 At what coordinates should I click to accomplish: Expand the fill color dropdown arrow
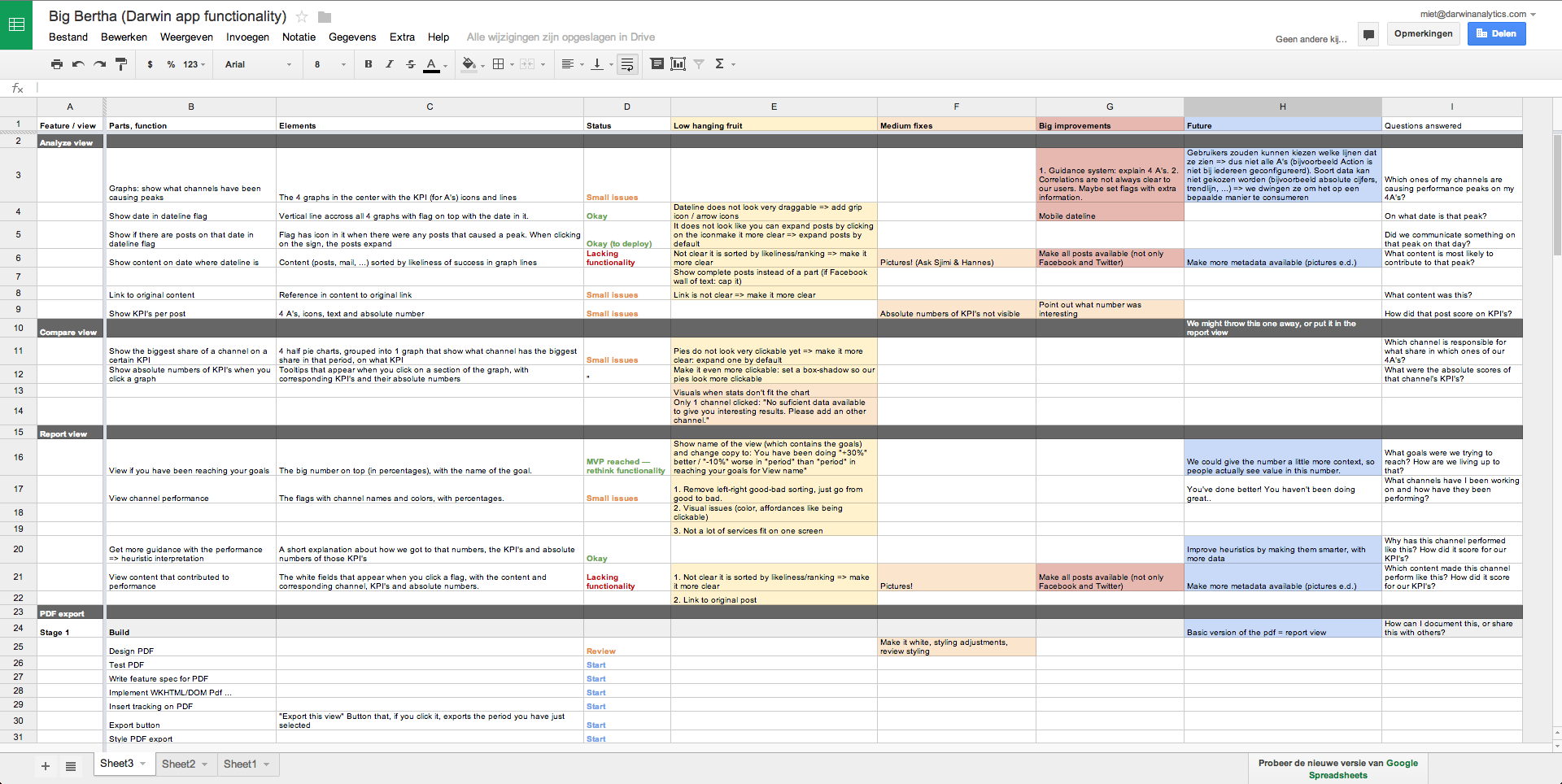tap(482, 65)
